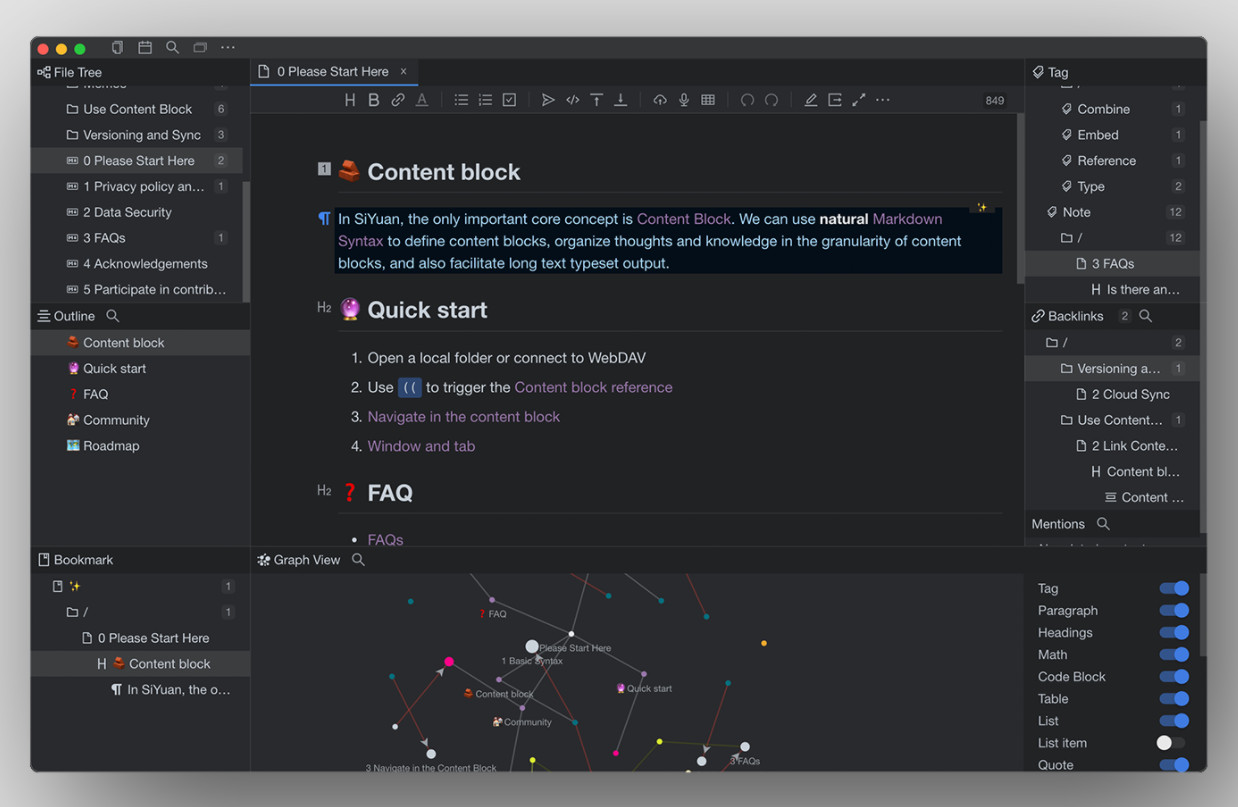
Task: Click the insert-after arrow-down toolbar icon
Action: [x=620, y=100]
